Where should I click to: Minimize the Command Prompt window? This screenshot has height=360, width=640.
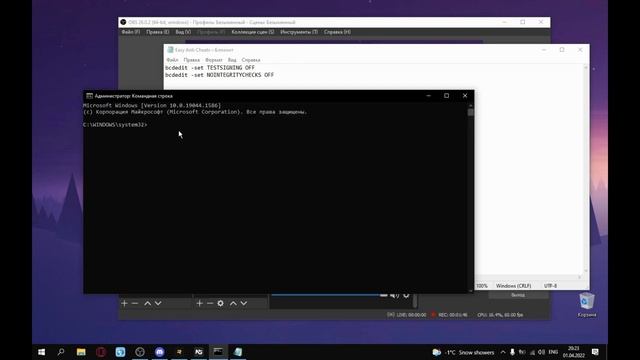pyautogui.click(x=428, y=96)
